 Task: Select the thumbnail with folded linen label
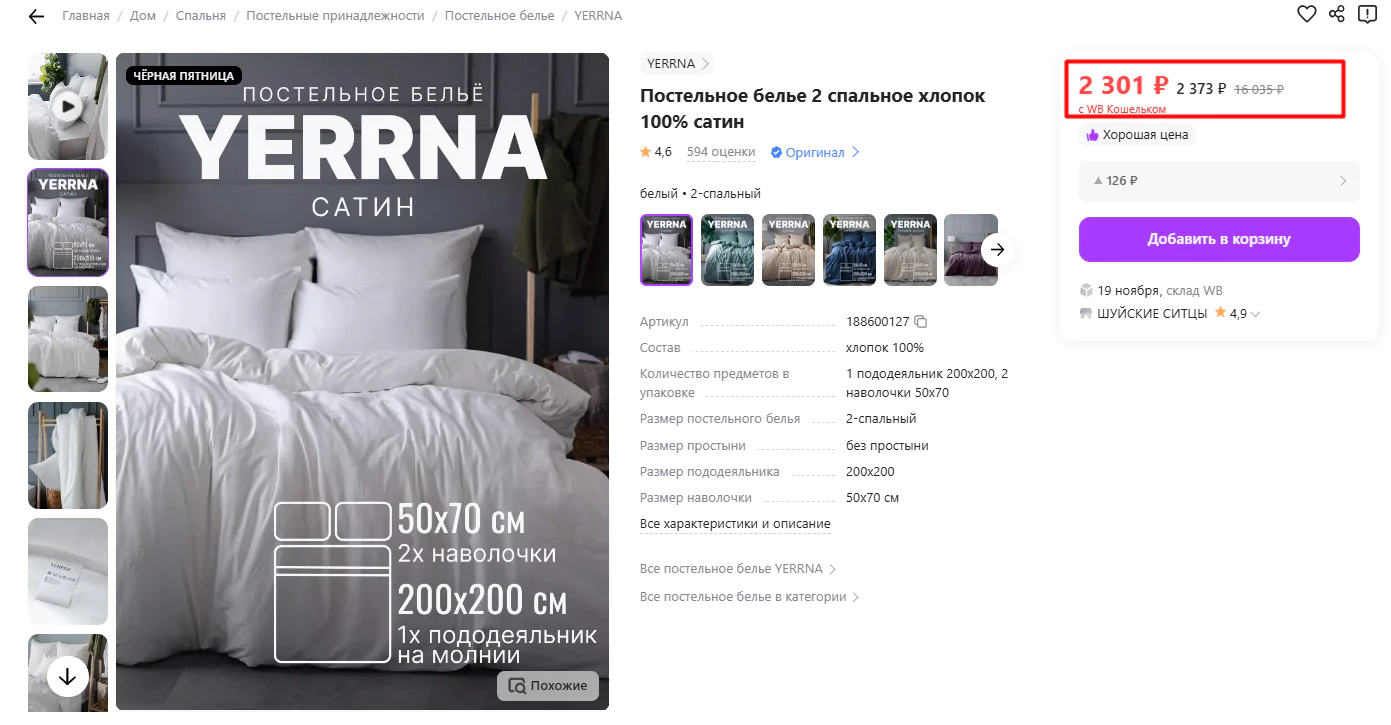coord(68,571)
